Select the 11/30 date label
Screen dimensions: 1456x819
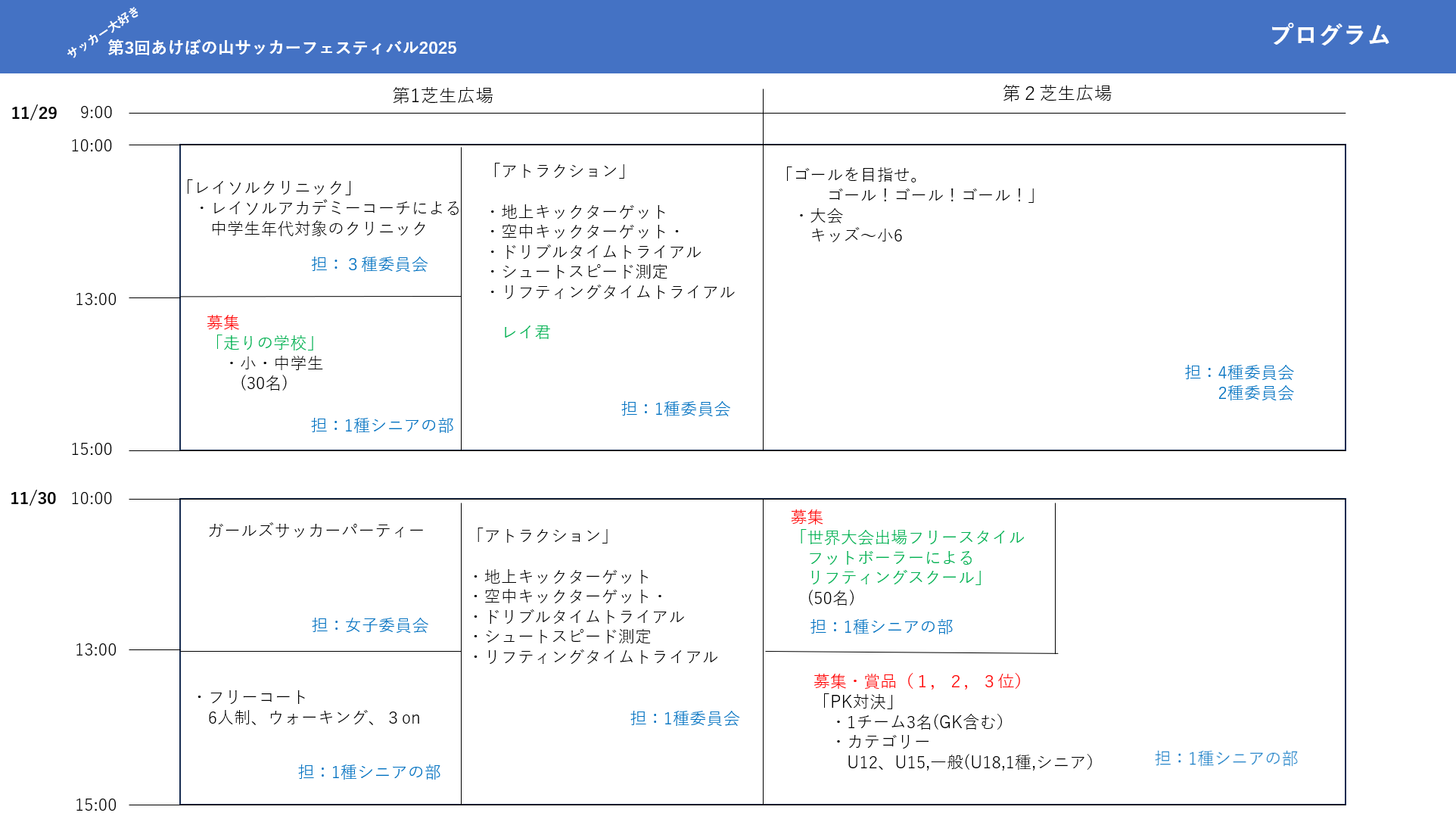[33, 498]
